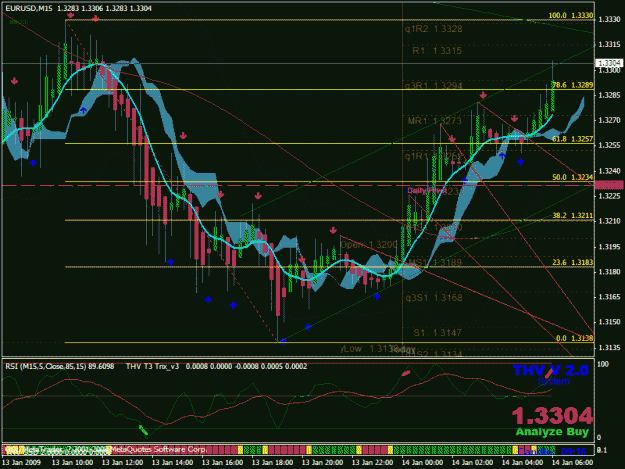Click the 1.3330 price axis value
Image resolution: width=625 pixels, height=469 pixels.
tap(609, 19)
